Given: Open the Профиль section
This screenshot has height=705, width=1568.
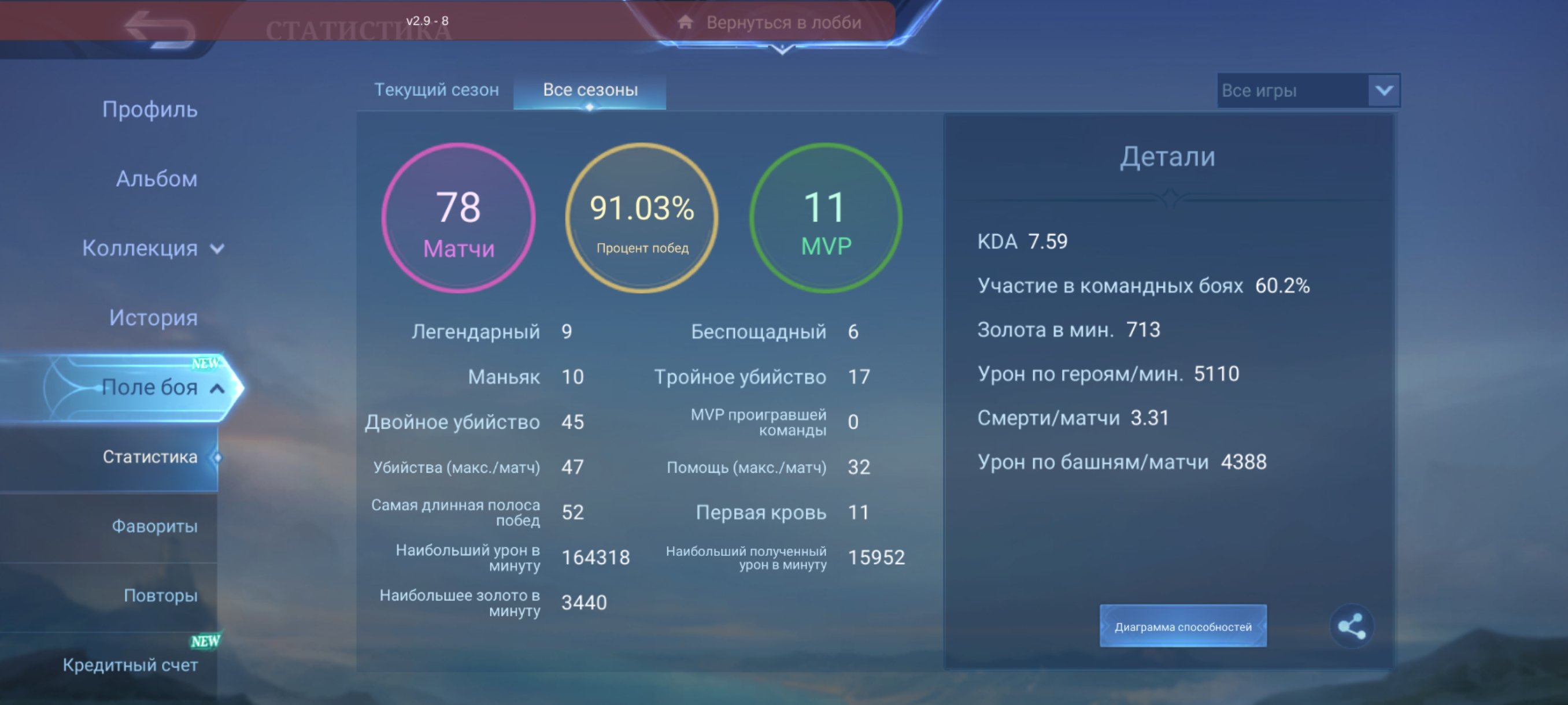Looking at the screenshot, I should tap(149, 109).
